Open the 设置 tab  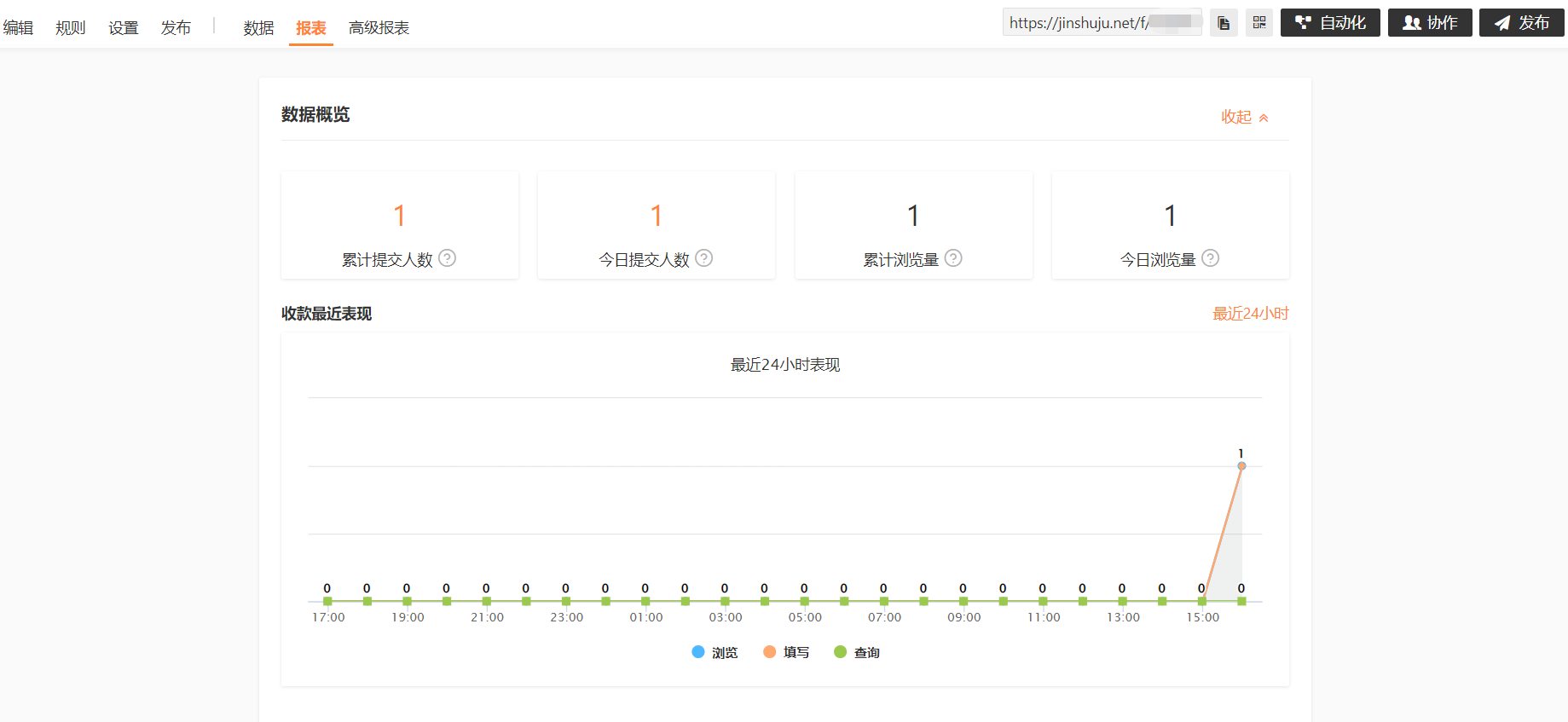point(124,28)
